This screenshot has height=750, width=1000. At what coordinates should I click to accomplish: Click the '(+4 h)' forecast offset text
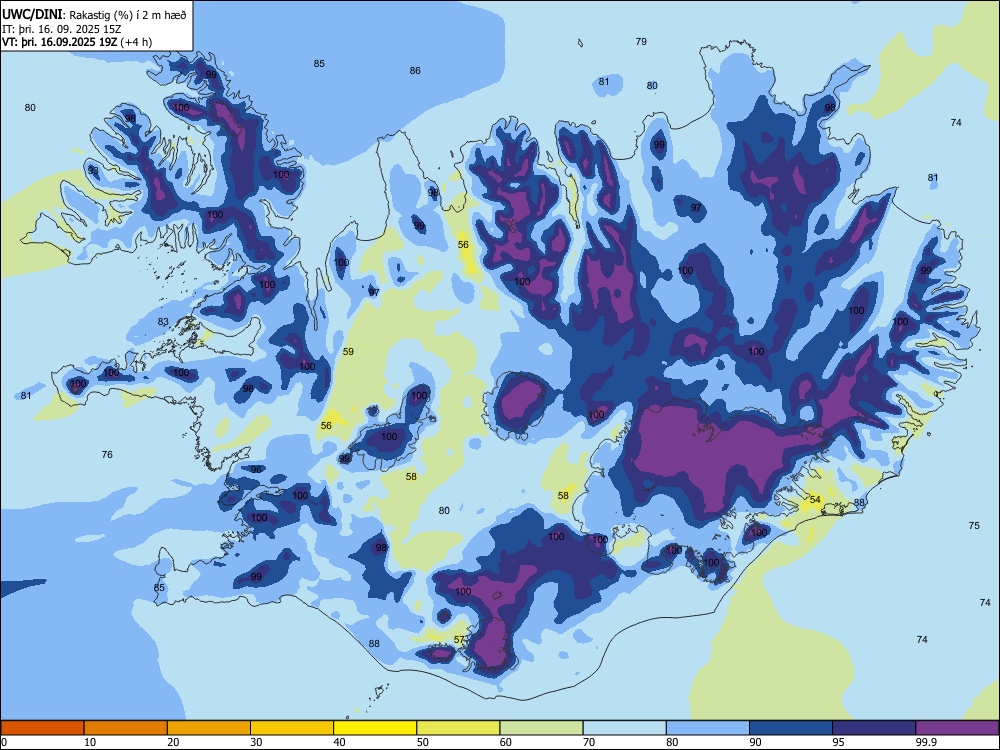(x=136, y=42)
